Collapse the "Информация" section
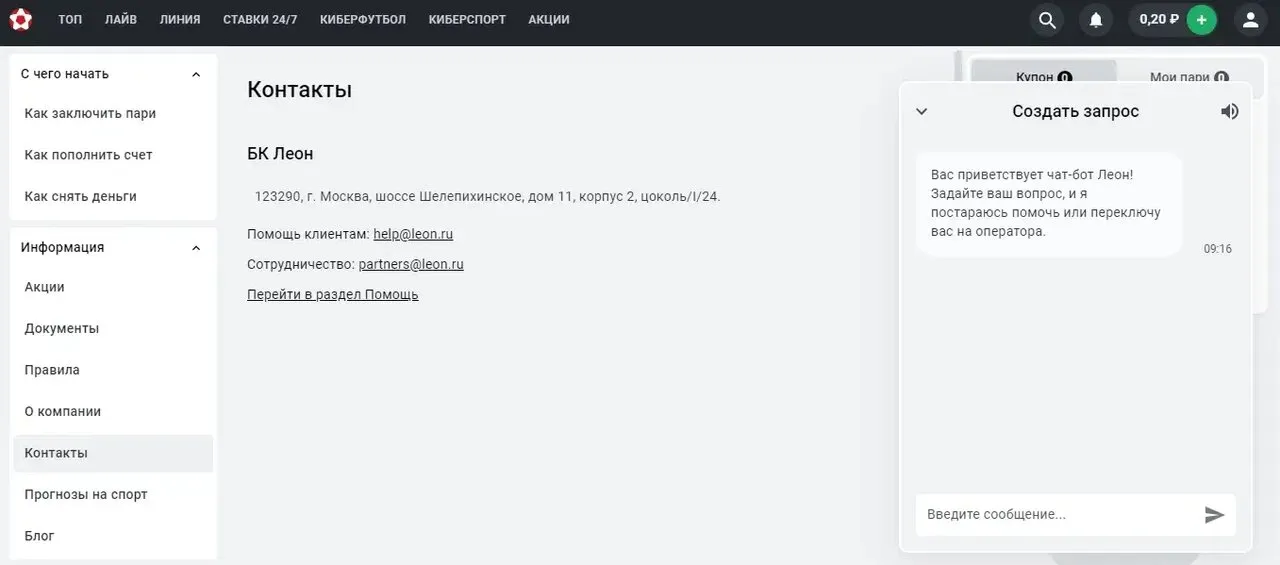The width and height of the screenshot is (1280, 565). [x=196, y=248]
